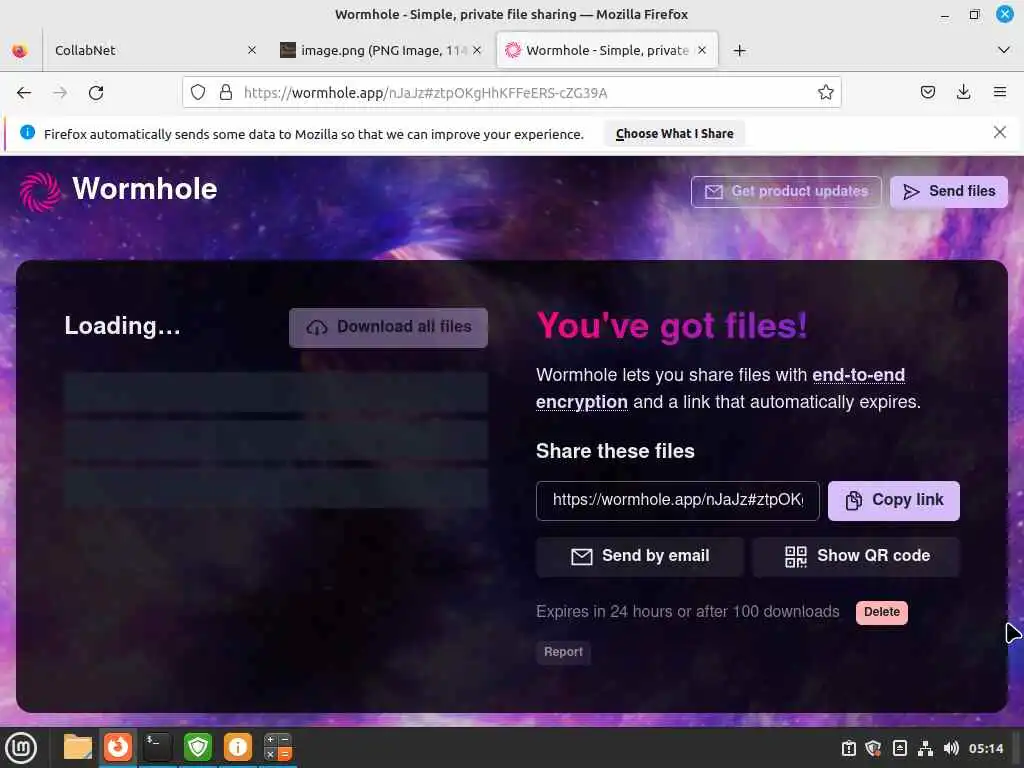
Task: Click the Wormhole title text
Action: 144,189
